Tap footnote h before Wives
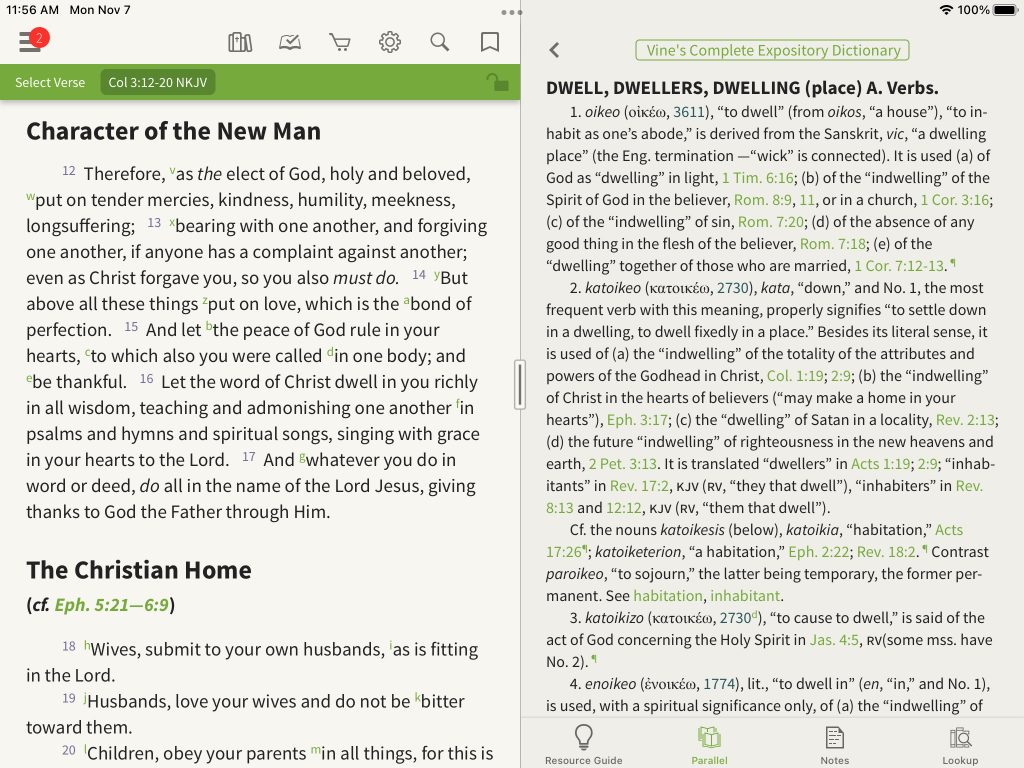This screenshot has height=768, width=1024. point(87,647)
